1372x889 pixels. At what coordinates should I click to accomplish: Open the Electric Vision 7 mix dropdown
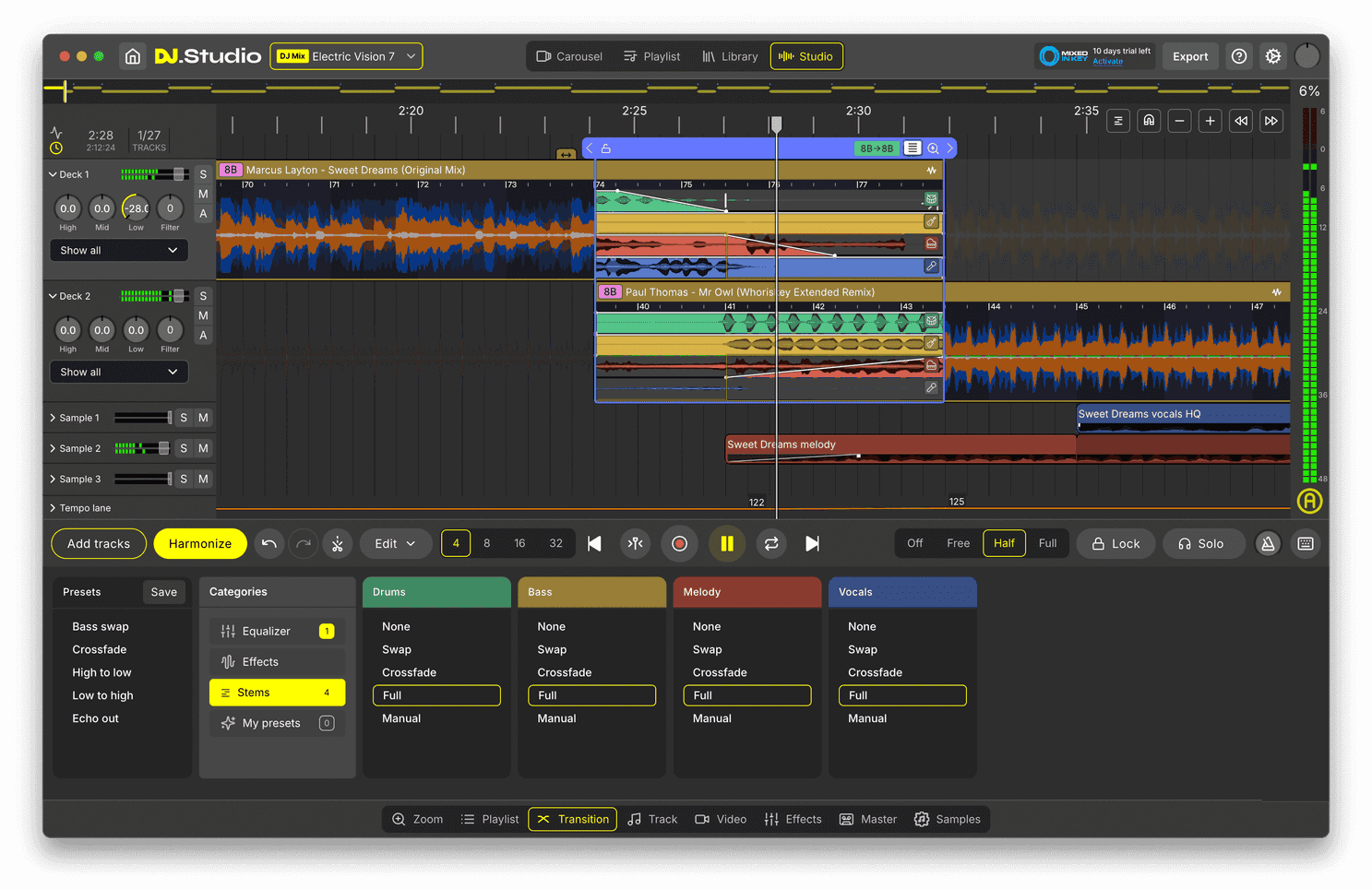click(x=346, y=56)
